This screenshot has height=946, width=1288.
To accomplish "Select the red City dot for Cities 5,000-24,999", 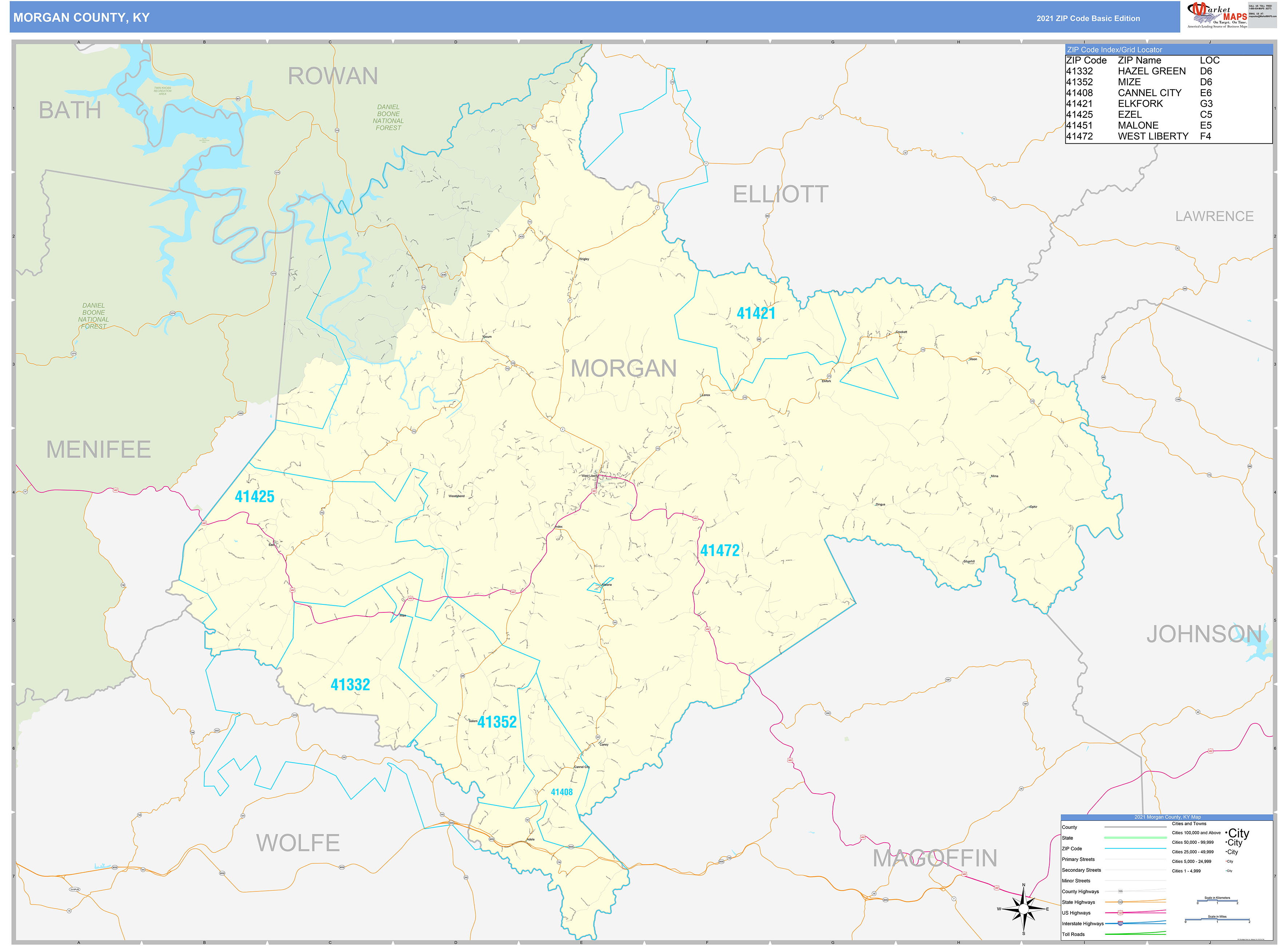I will pos(1226,861).
